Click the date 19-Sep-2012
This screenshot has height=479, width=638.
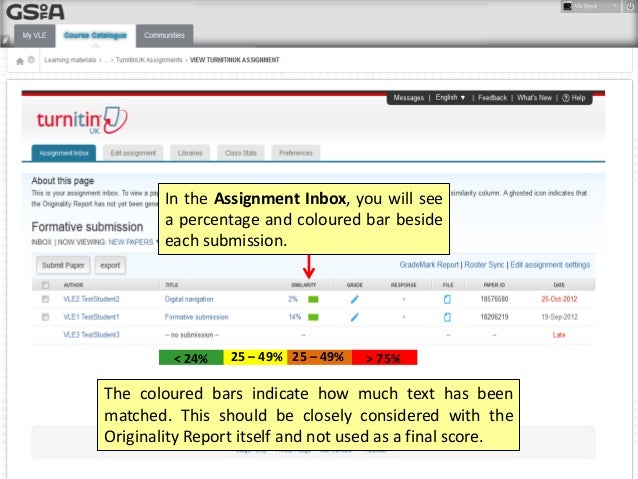tap(559, 317)
